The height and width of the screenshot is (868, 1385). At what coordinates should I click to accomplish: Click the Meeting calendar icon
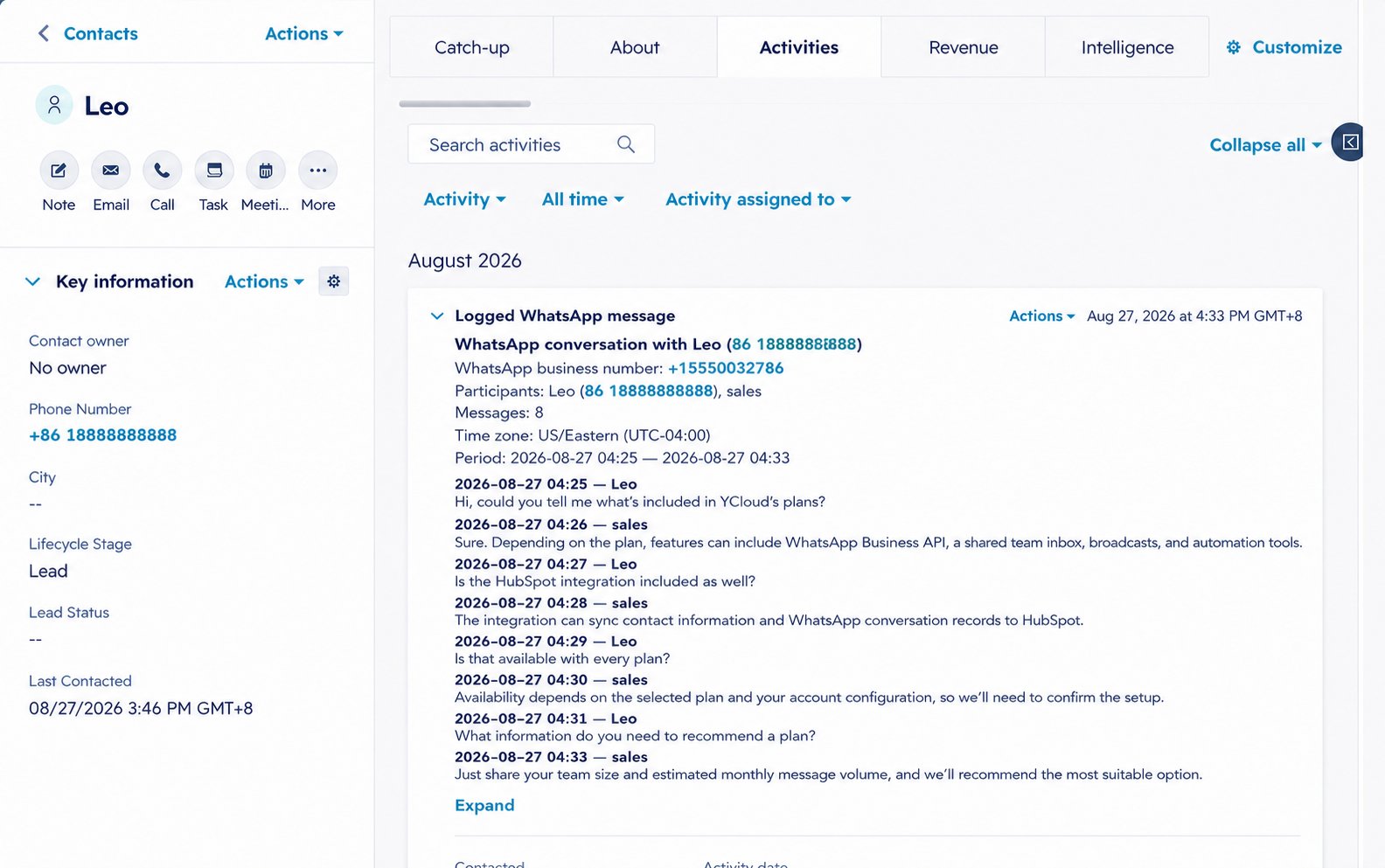pos(266,170)
